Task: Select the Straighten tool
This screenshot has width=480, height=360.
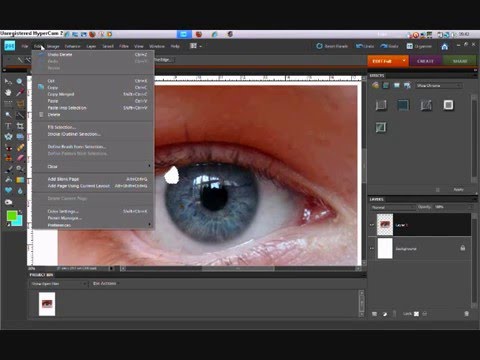Action: coord(20,137)
